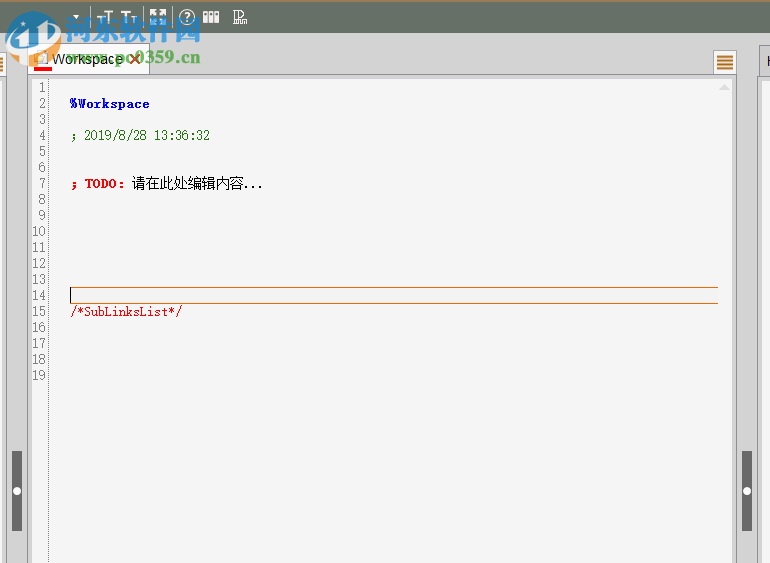Click the scroll-up arrow in editor
The width and height of the screenshot is (770, 563).
point(724,87)
